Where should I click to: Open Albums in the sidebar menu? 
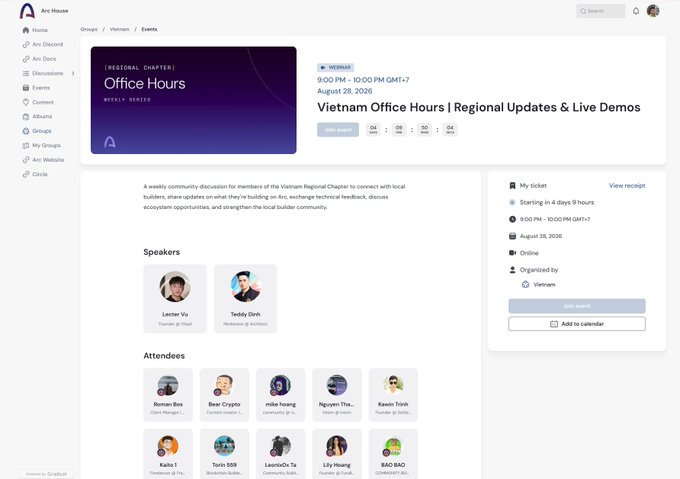click(42, 116)
